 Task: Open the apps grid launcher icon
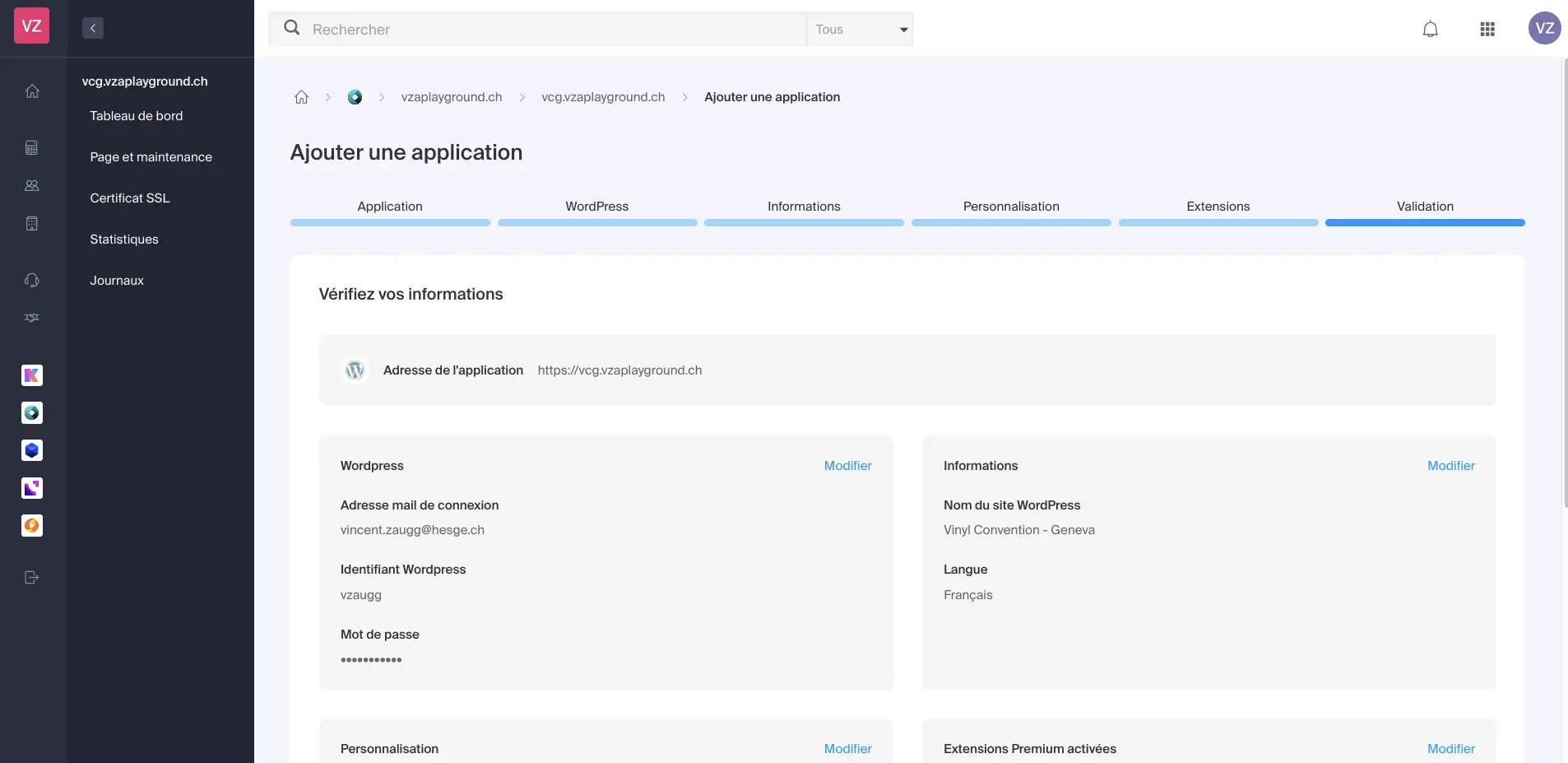(x=1487, y=30)
